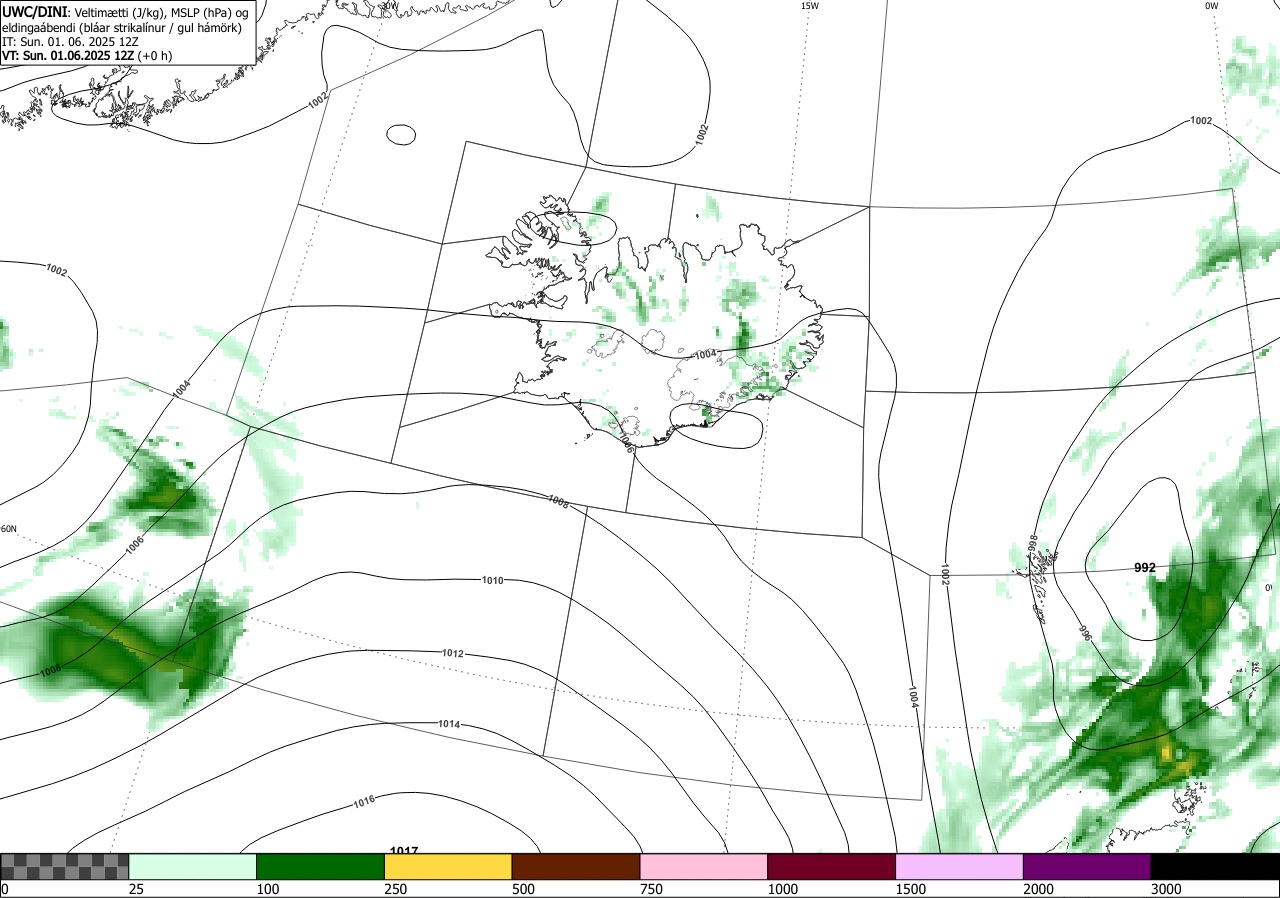Screen dimensions: 1280x898
Task: Click the '60N' latitude label
Action: tap(9, 529)
